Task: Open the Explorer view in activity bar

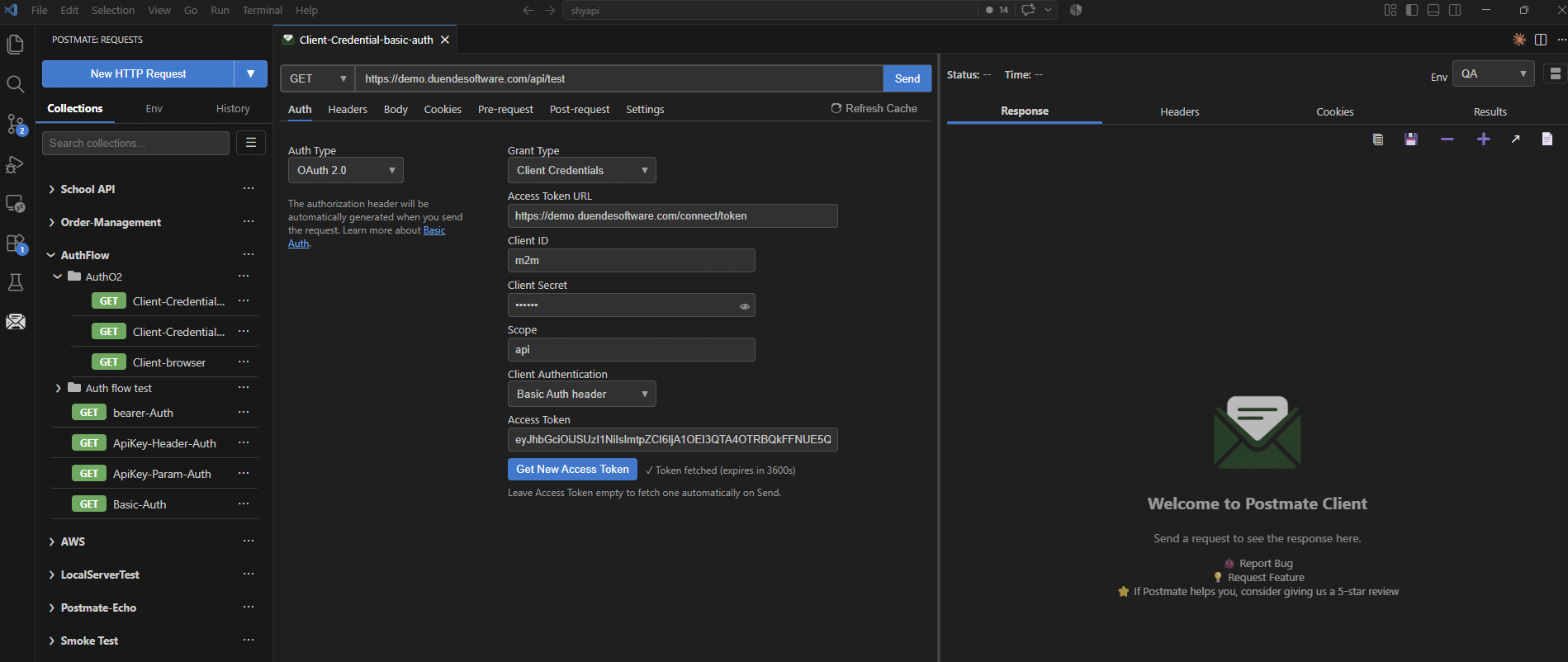Action: (x=15, y=45)
